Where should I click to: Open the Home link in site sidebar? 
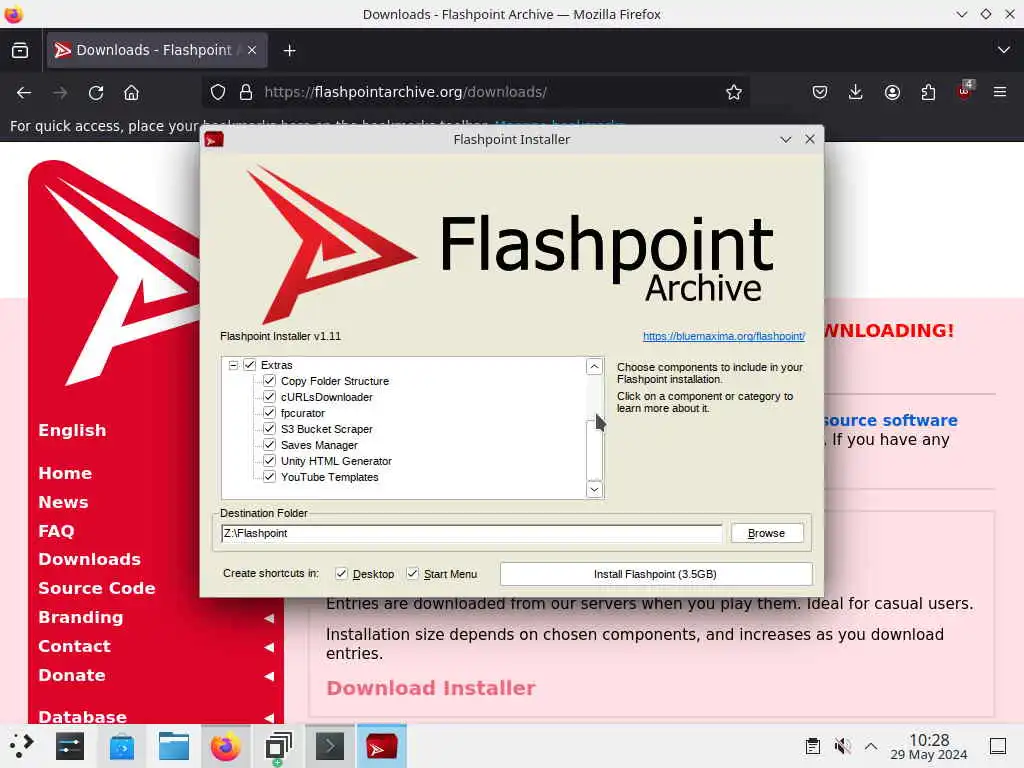[x=65, y=473]
